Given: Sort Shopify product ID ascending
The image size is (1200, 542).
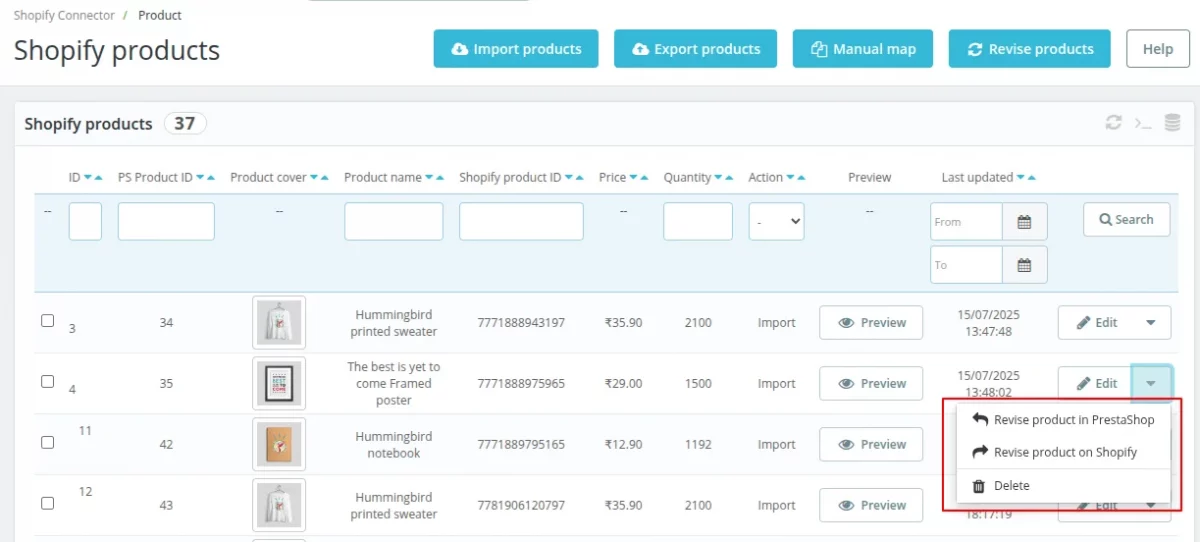Looking at the screenshot, I should pyautogui.click(x=580, y=178).
